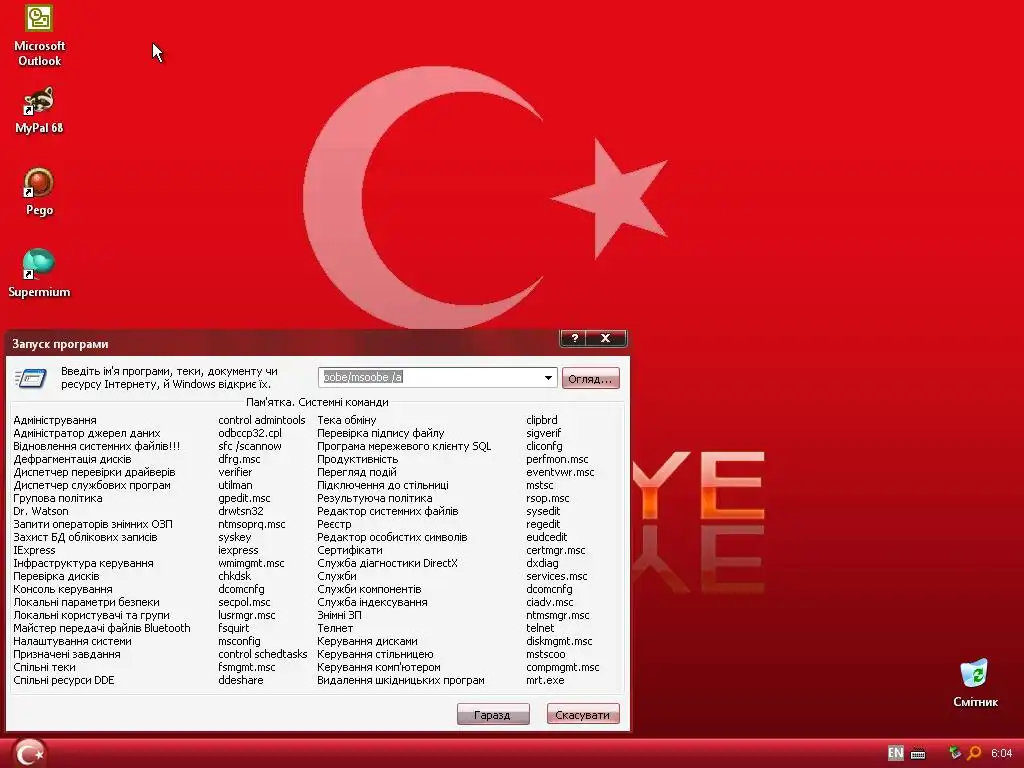Click into the command input field

click(x=431, y=377)
